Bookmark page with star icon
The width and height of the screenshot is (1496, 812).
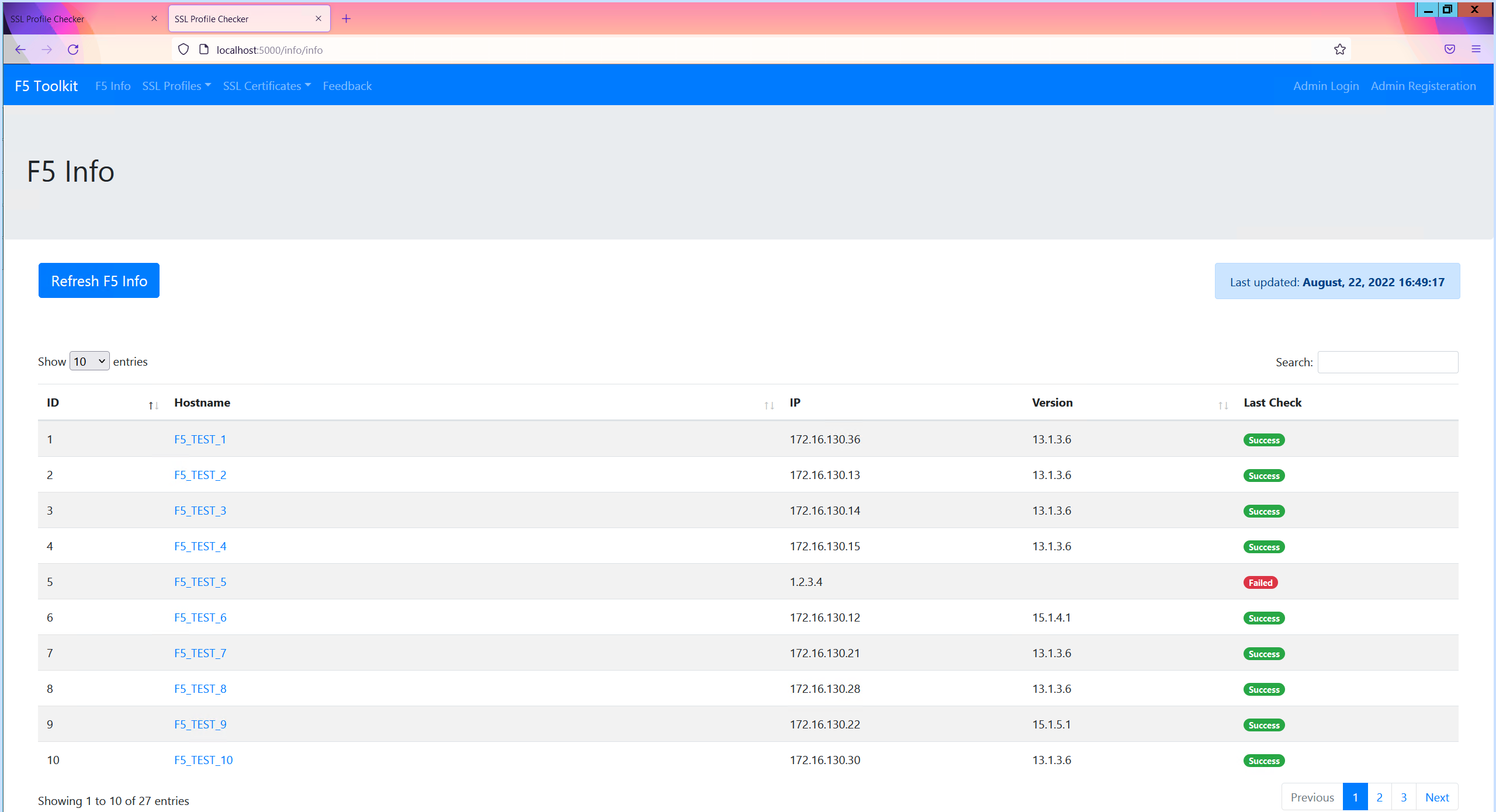coord(1339,50)
